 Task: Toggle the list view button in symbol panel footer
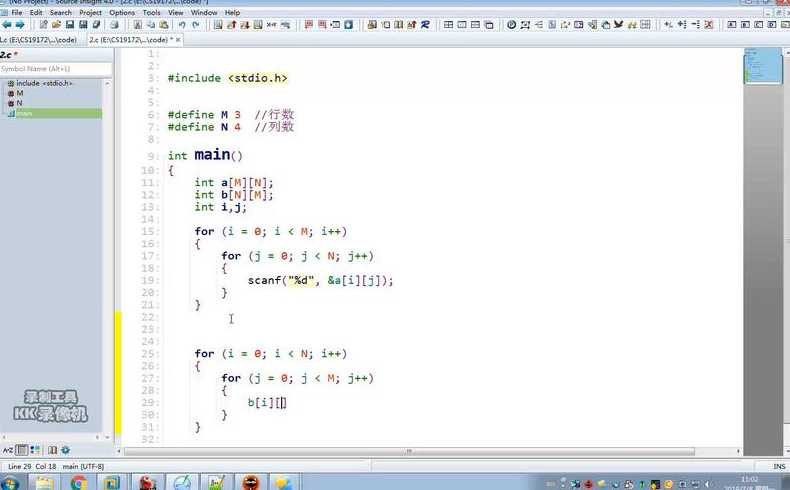(x=21, y=450)
